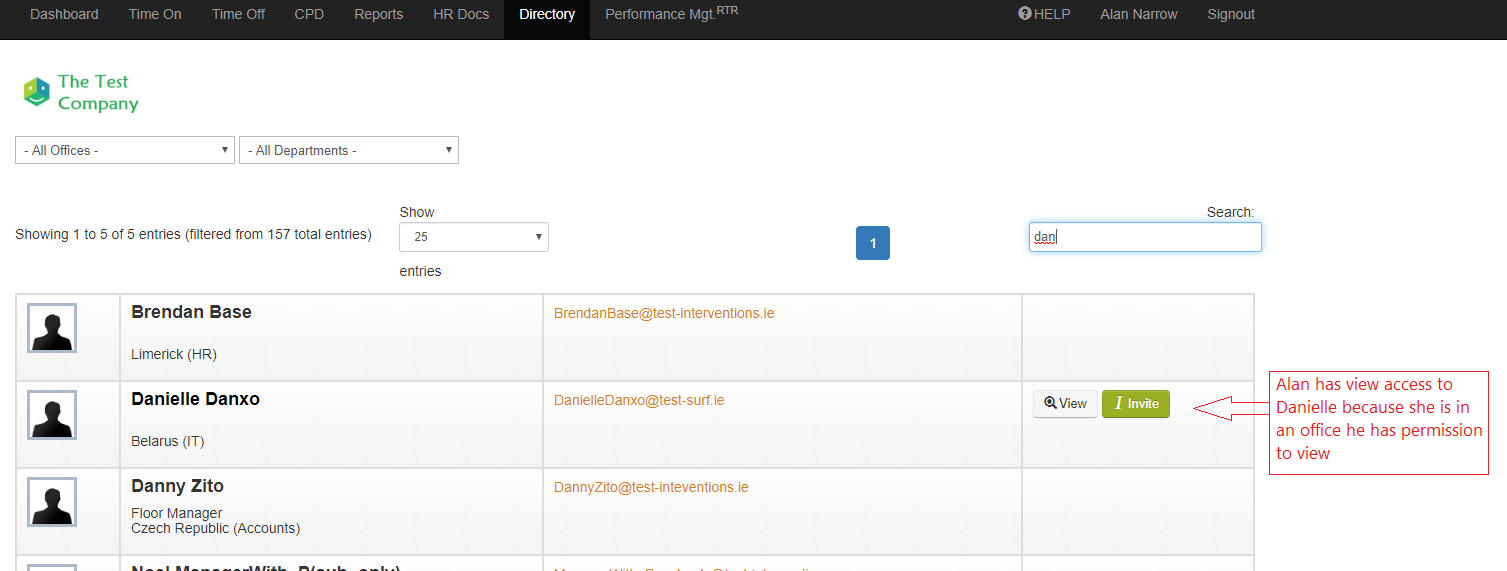Click Danielle Danxo's profile avatar
Image resolution: width=1507 pixels, height=571 pixels.
tap(52, 415)
